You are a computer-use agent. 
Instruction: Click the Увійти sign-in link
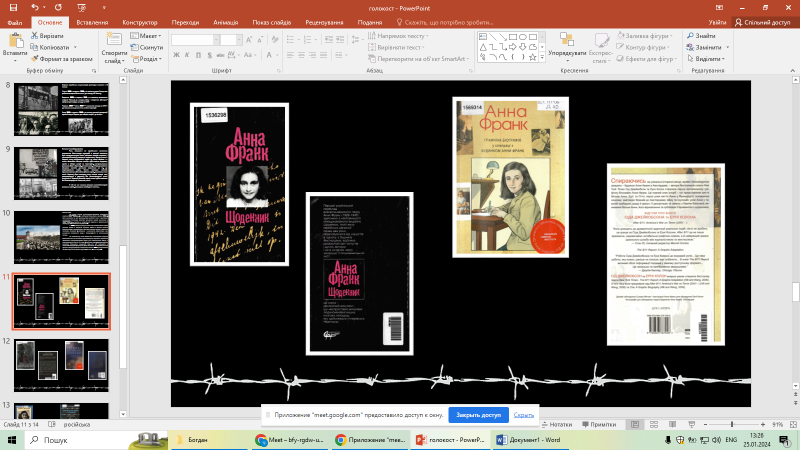coord(717,22)
